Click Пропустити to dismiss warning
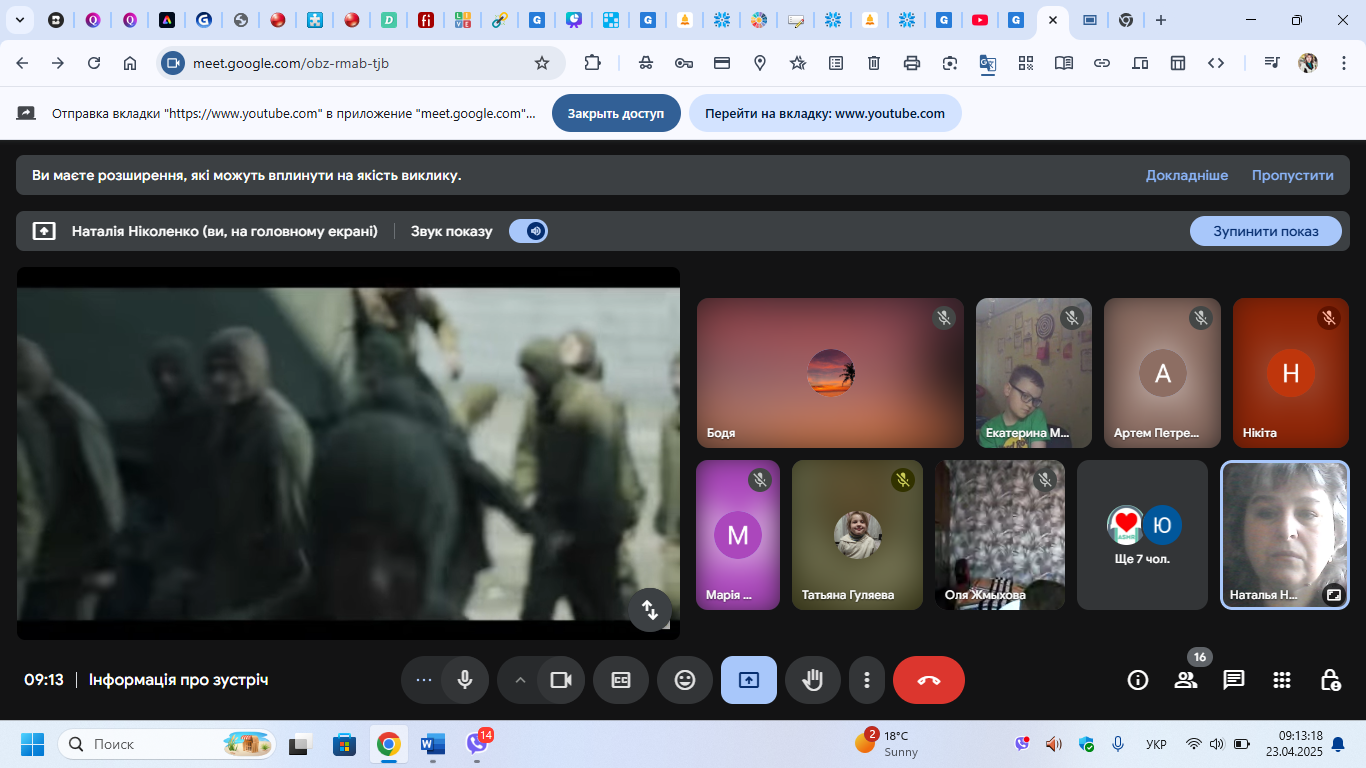This screenshot has height=768, width=1366. (x=1293, y=175)
